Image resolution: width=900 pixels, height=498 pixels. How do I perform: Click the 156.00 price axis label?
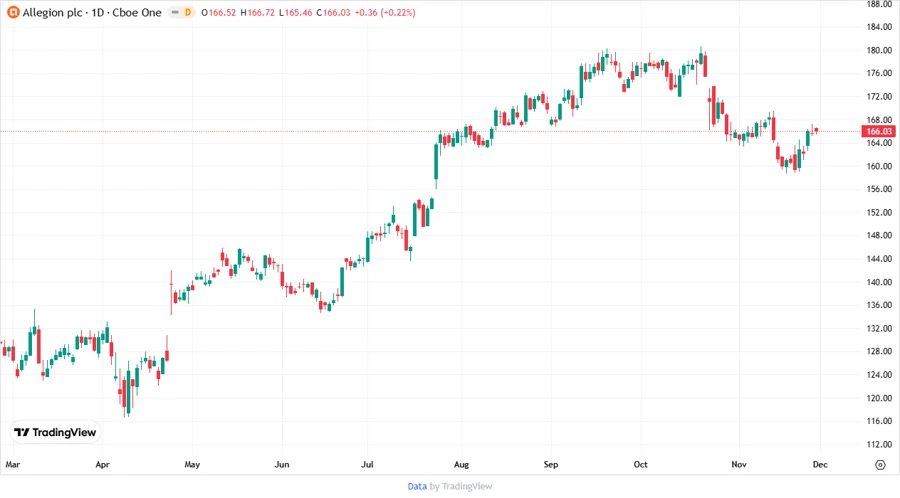(x=879, y=189)
